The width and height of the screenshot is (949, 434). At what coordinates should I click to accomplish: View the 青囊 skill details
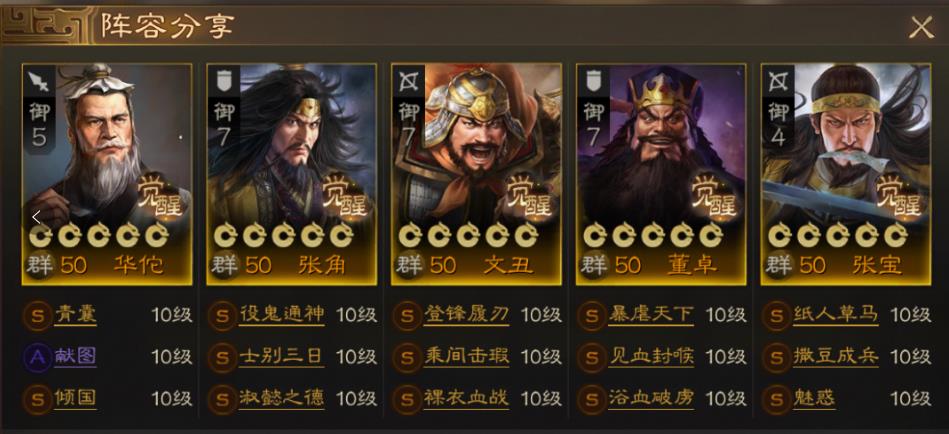(x=75, y=315)
